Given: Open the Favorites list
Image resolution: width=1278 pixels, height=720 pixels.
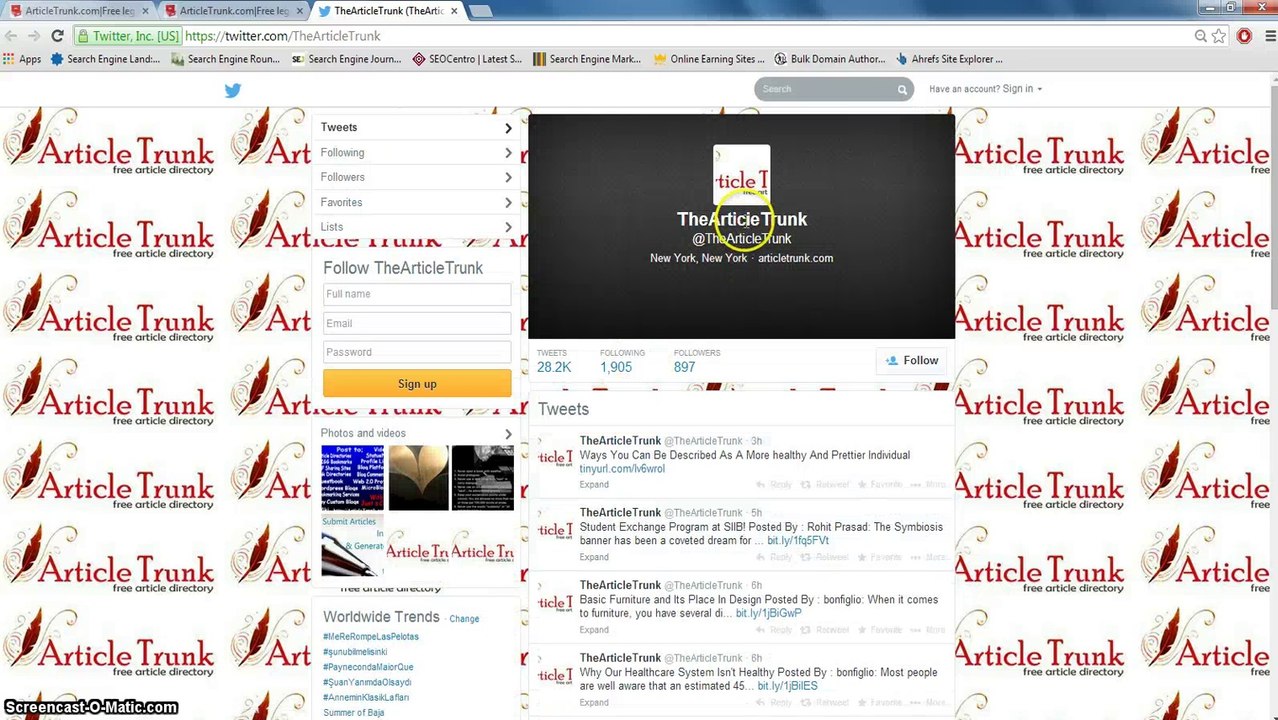Looking at the screenshot, I should click(x=417, y=202).
